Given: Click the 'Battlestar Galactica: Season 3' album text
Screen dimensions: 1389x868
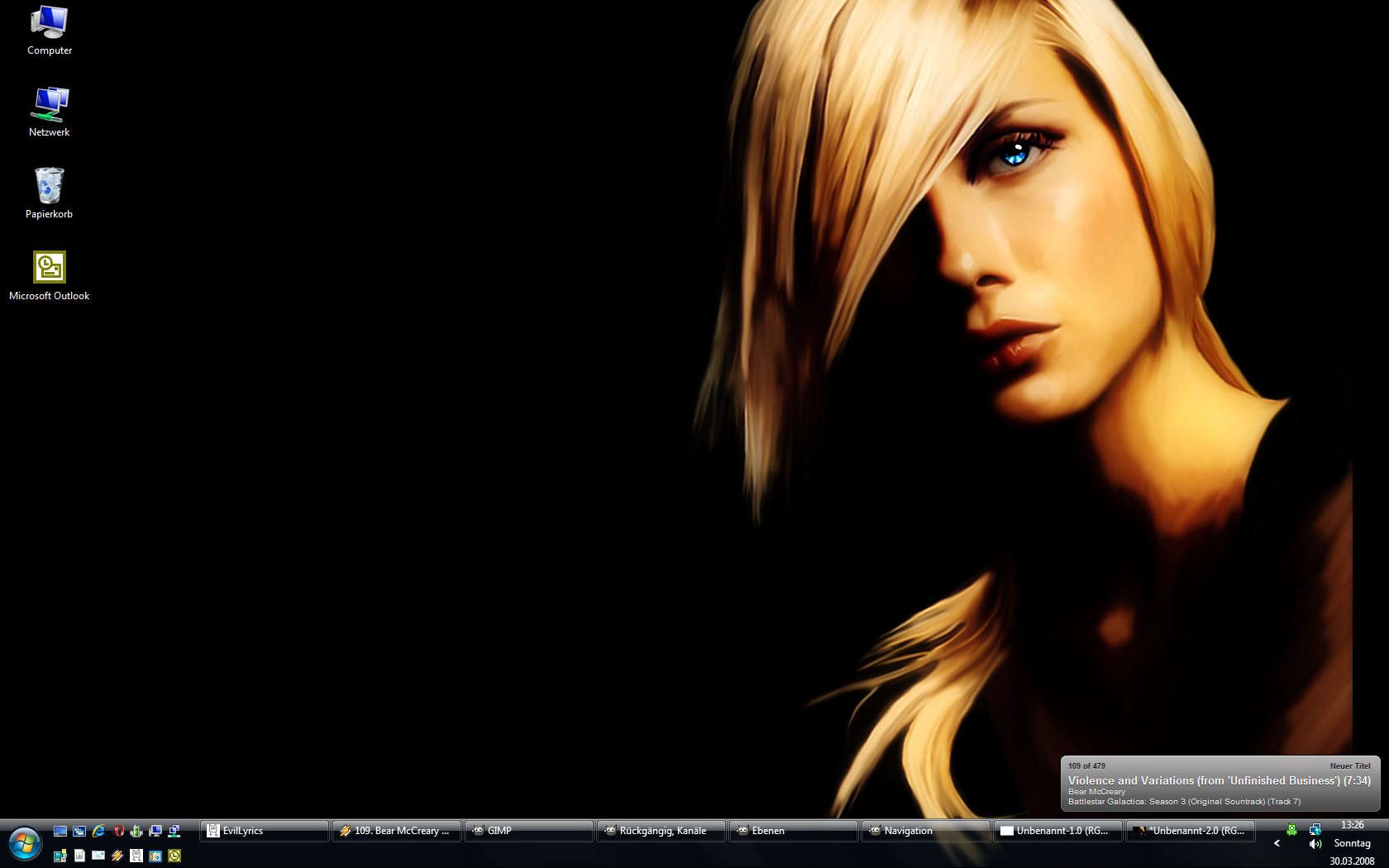Looking at the screenshot, I should (1184, 802).
